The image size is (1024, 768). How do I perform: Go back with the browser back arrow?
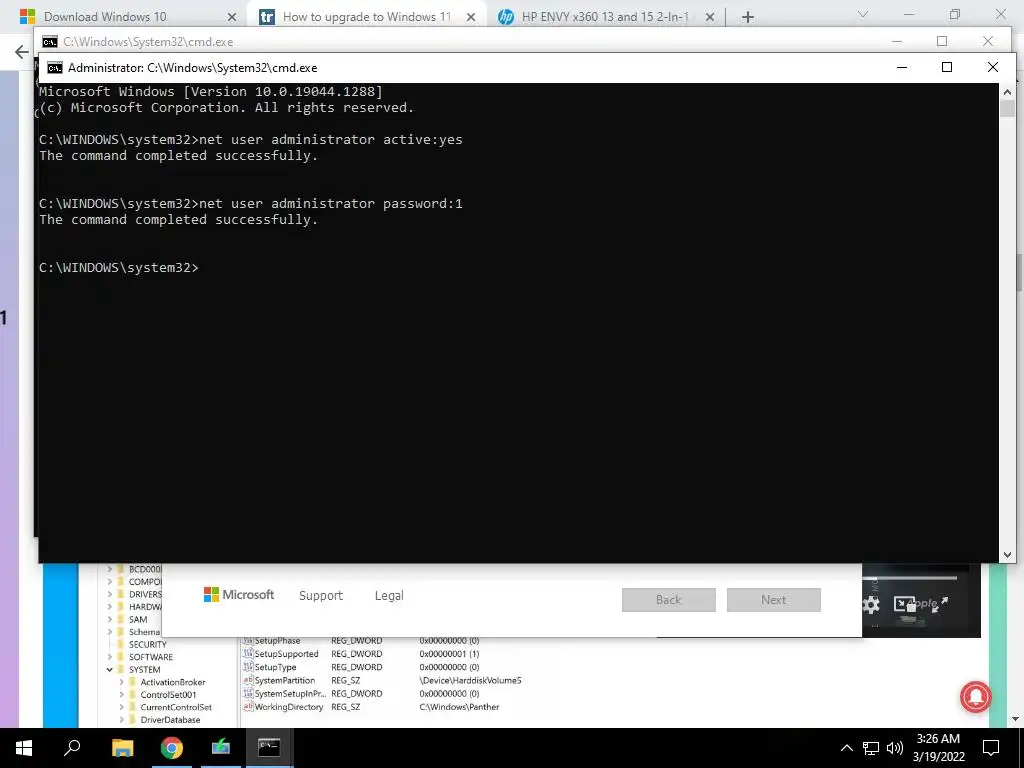point(22,52)
